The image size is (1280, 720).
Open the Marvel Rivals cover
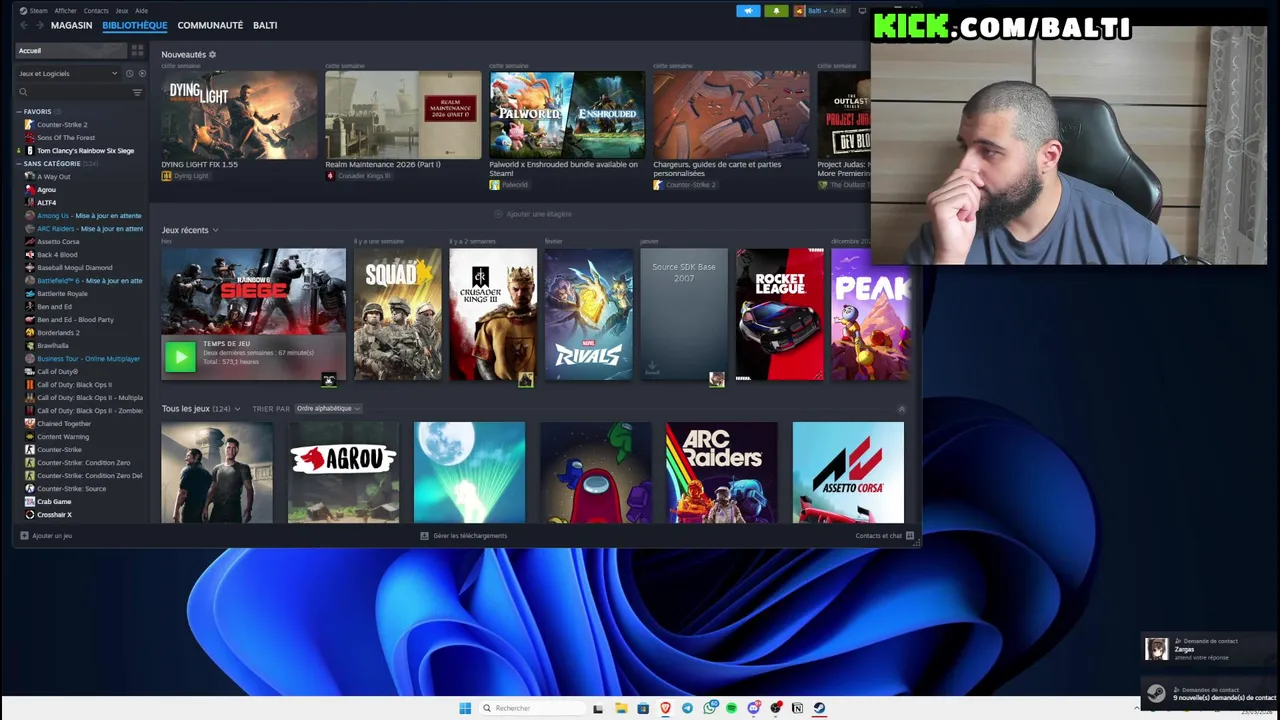pyautogui.click(x=588, y=315)
